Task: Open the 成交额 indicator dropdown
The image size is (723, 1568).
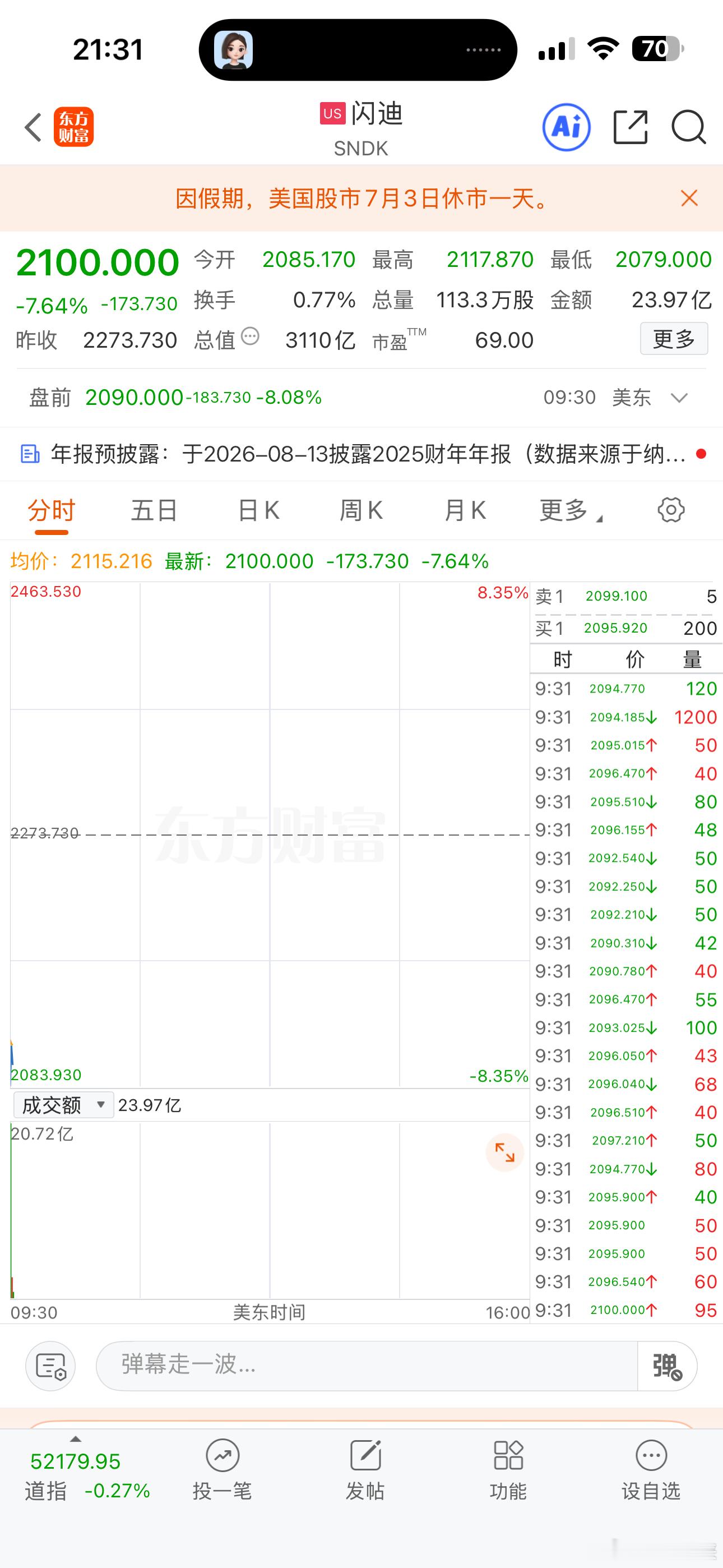Action: pos(63,1105)
